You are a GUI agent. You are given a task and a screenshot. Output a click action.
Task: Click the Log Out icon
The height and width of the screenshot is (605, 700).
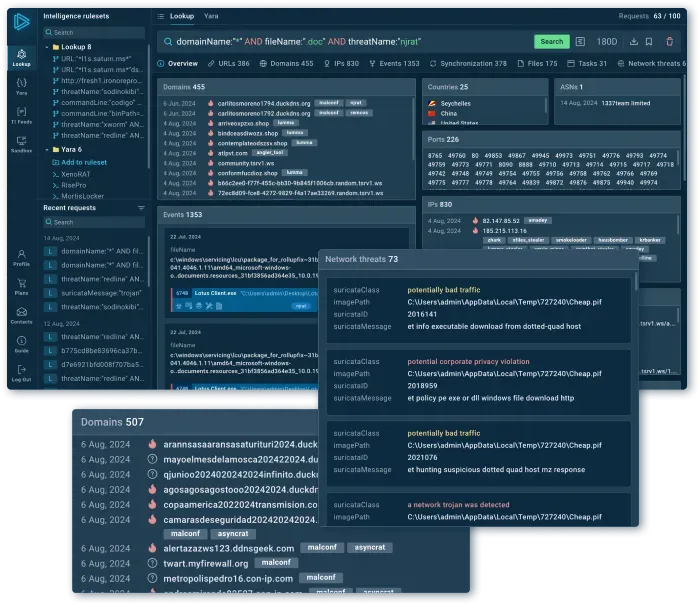click(21, 370)
